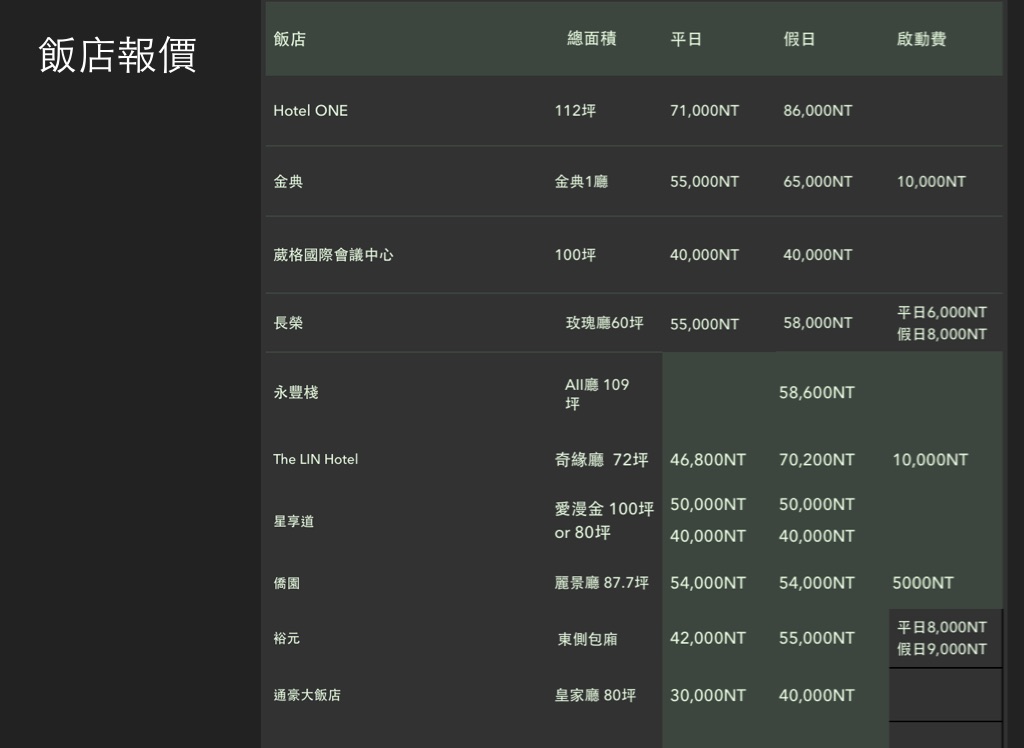This screenshot has width=1024, height=748.
Task: Select the 總面積 column header
Action: point(591,39)
